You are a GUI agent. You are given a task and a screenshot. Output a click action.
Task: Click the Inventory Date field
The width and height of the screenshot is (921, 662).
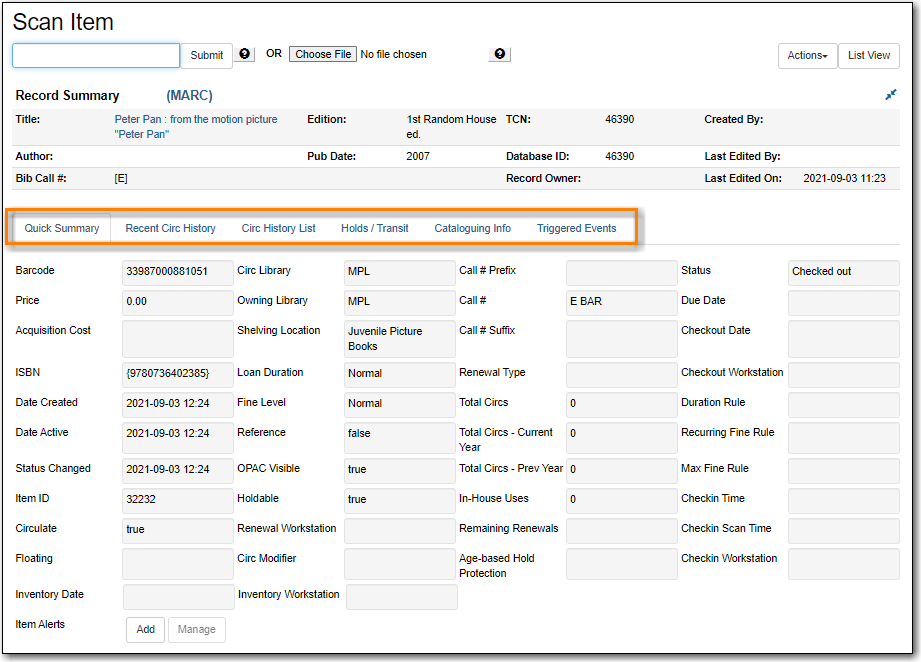tap(177, 595)
